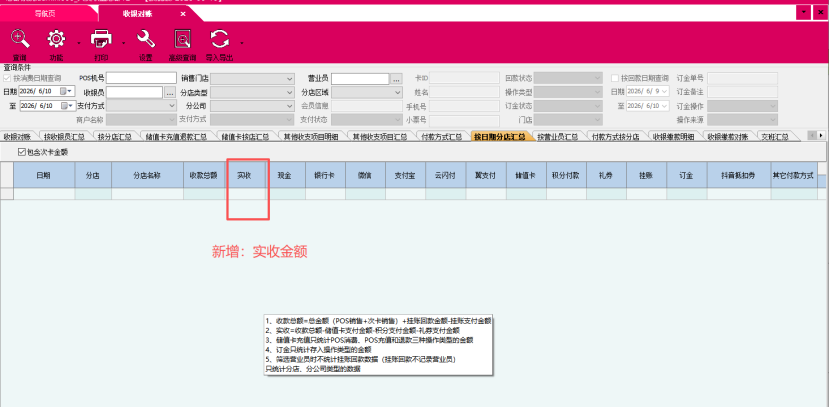Screen dimensions: 829x407
Task: Switch to the 交班汇总 tab
Action: coord(775,137)
